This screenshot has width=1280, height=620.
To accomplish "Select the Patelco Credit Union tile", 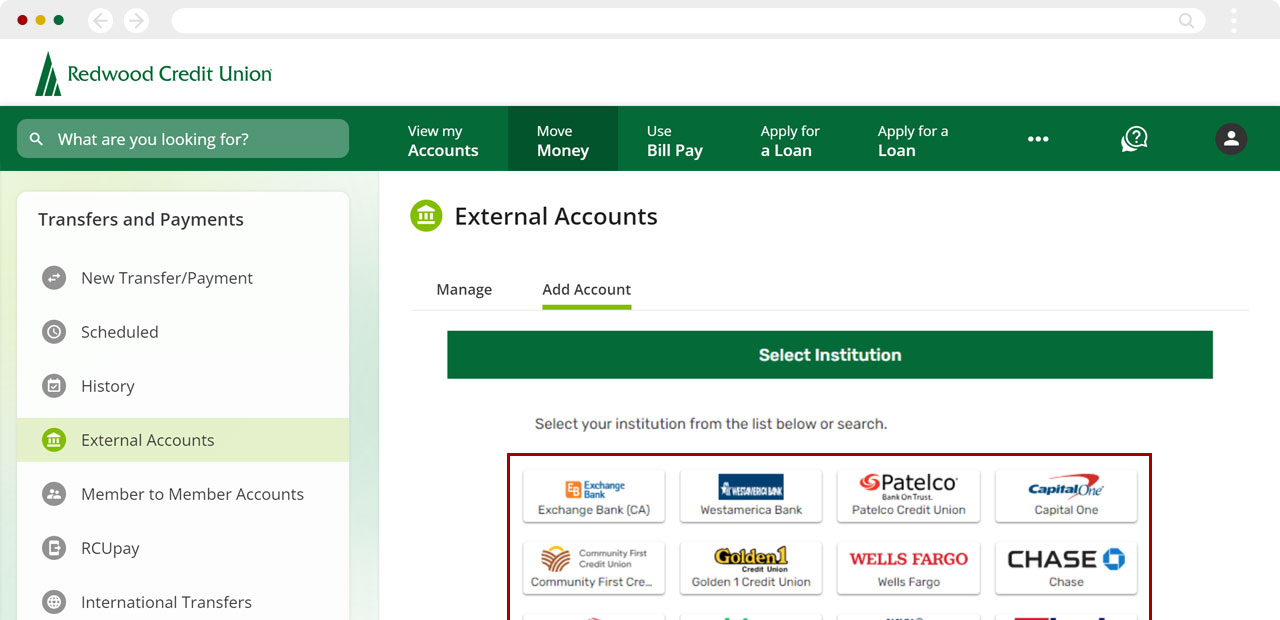I will pyautogui.click(x=909, y=496).
